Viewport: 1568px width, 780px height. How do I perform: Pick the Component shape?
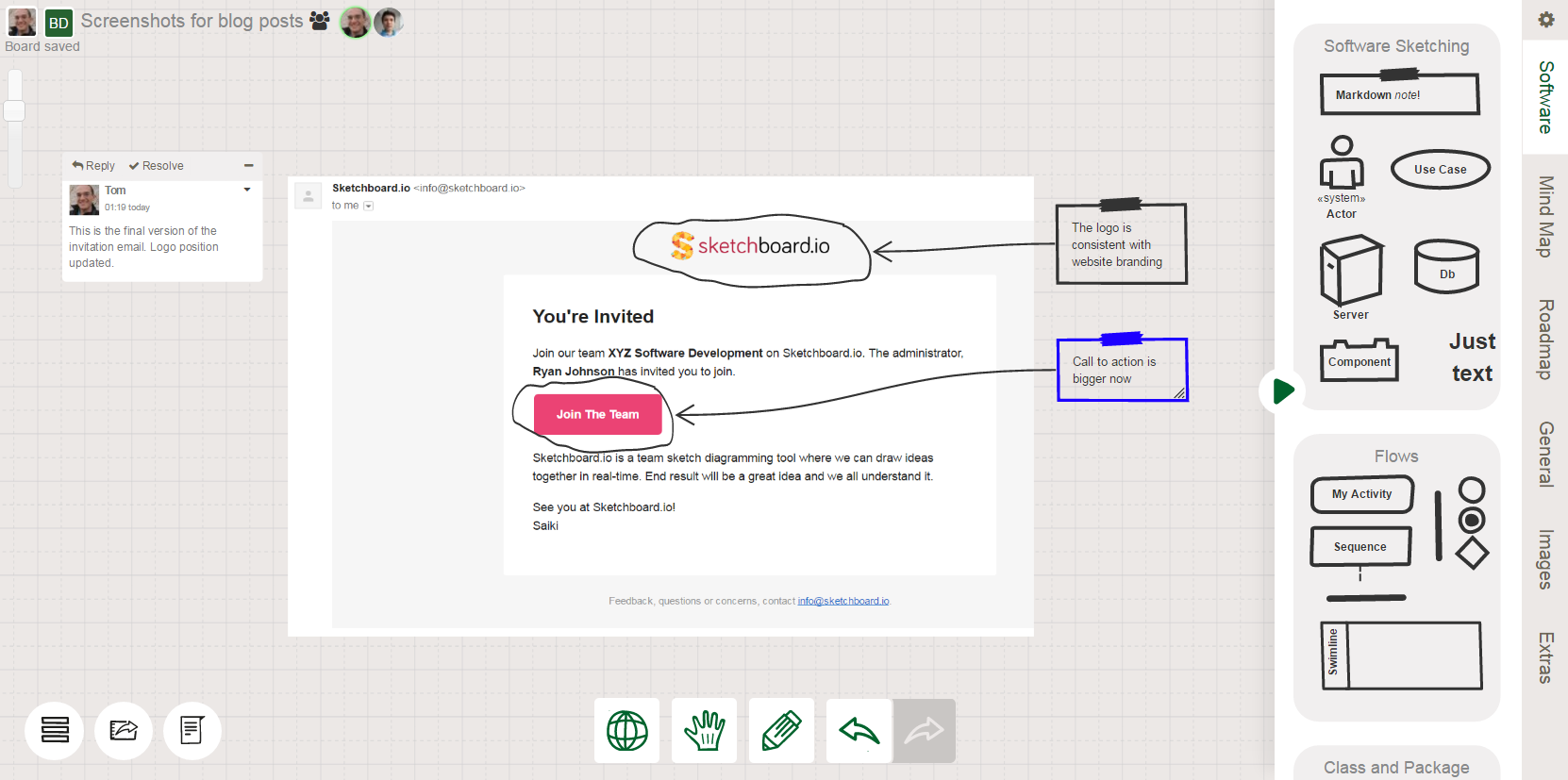pos(1359,360)
